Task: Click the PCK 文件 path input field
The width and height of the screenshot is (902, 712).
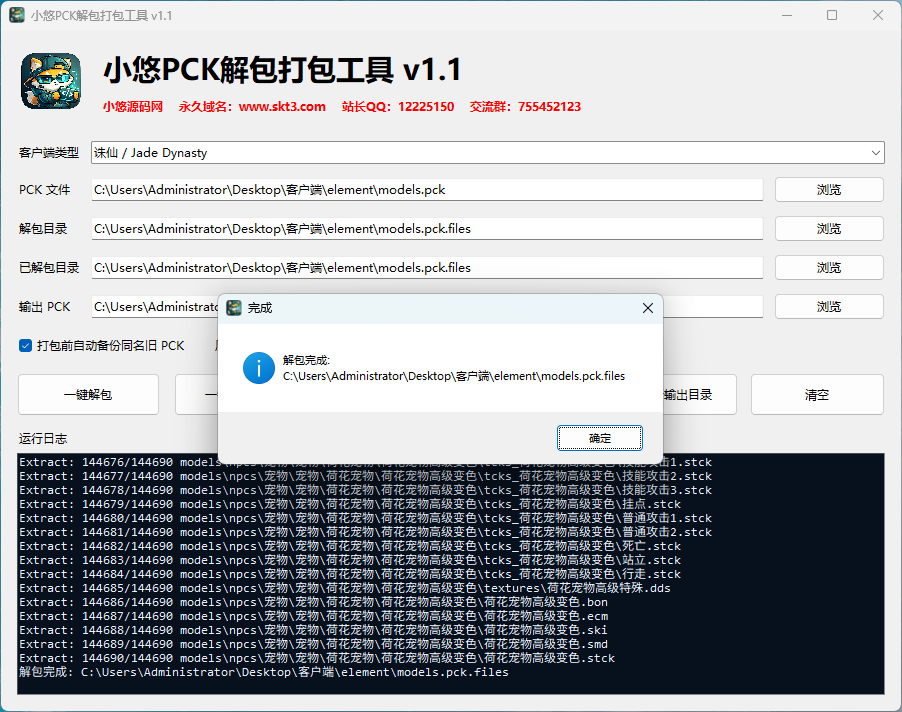Action: [427, 190]
